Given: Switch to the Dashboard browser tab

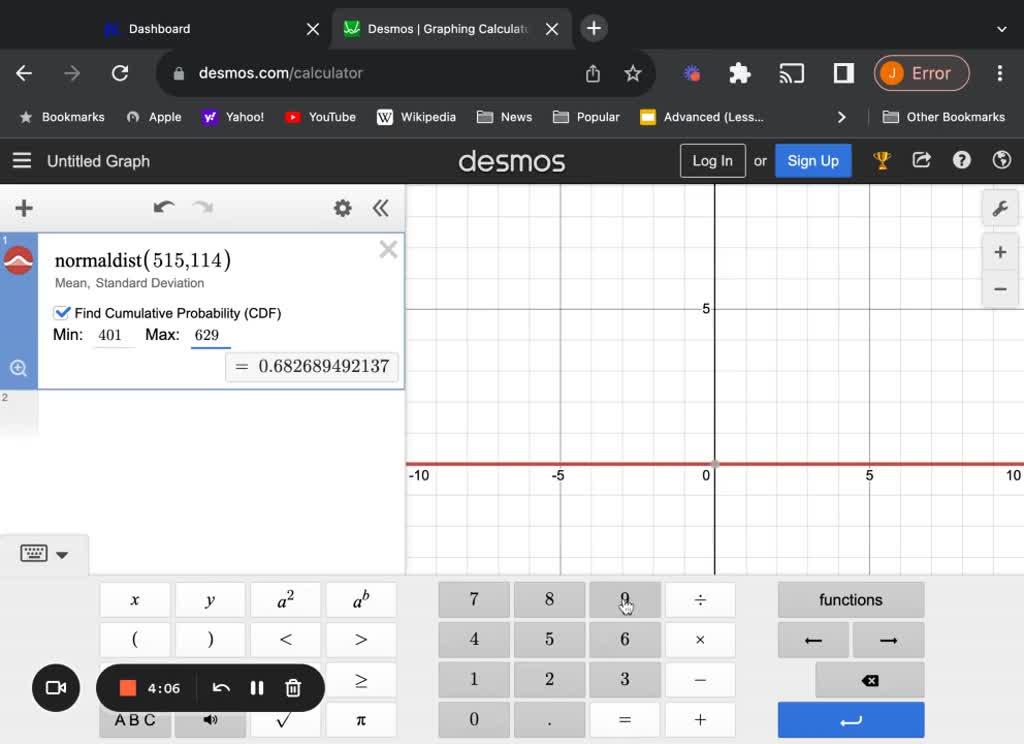Looking at the screenshot, I should [159, 29].
